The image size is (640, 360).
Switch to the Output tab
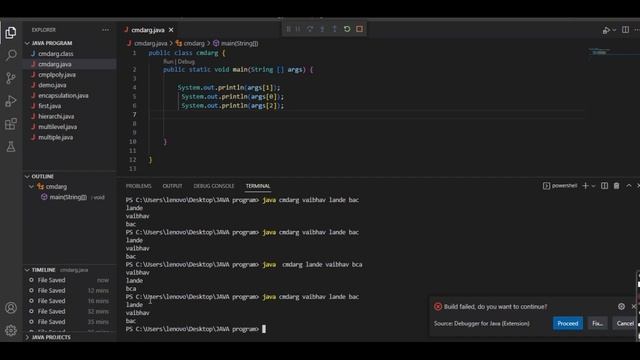click(172, 186)
